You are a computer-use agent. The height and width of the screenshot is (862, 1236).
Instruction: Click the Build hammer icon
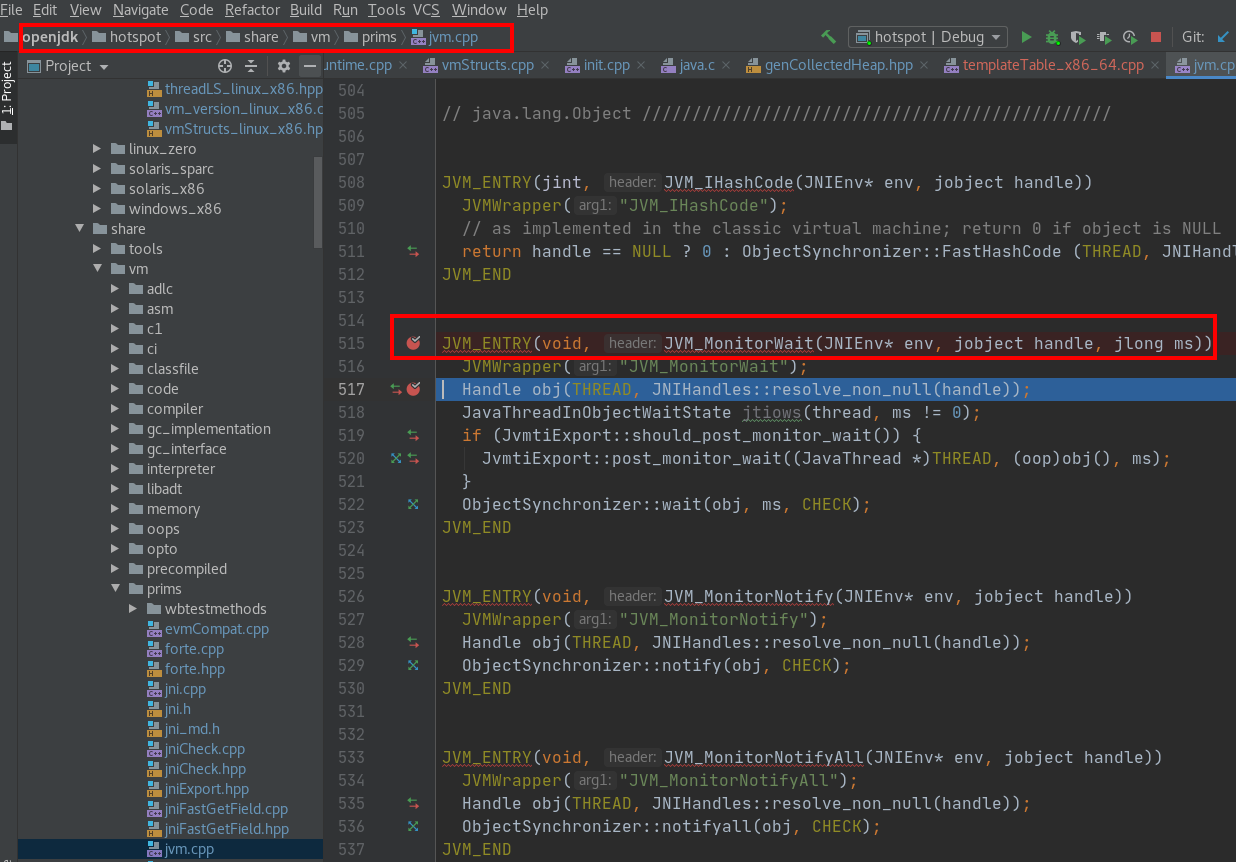click(828, 37)
